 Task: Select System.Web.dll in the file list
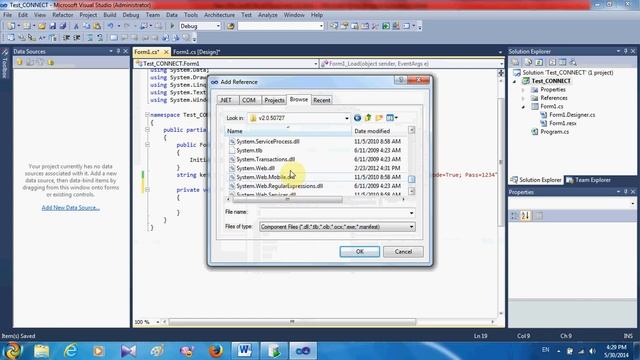(256, 168)
